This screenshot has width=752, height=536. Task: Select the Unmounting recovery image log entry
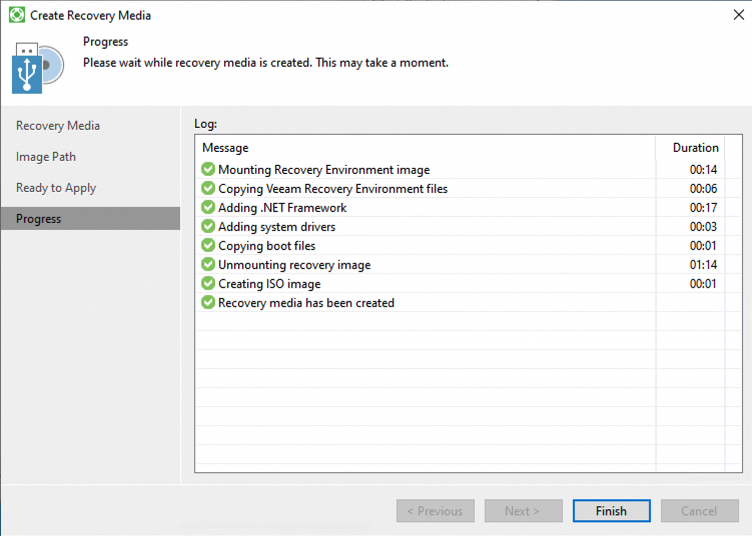[x=294, y=265]
